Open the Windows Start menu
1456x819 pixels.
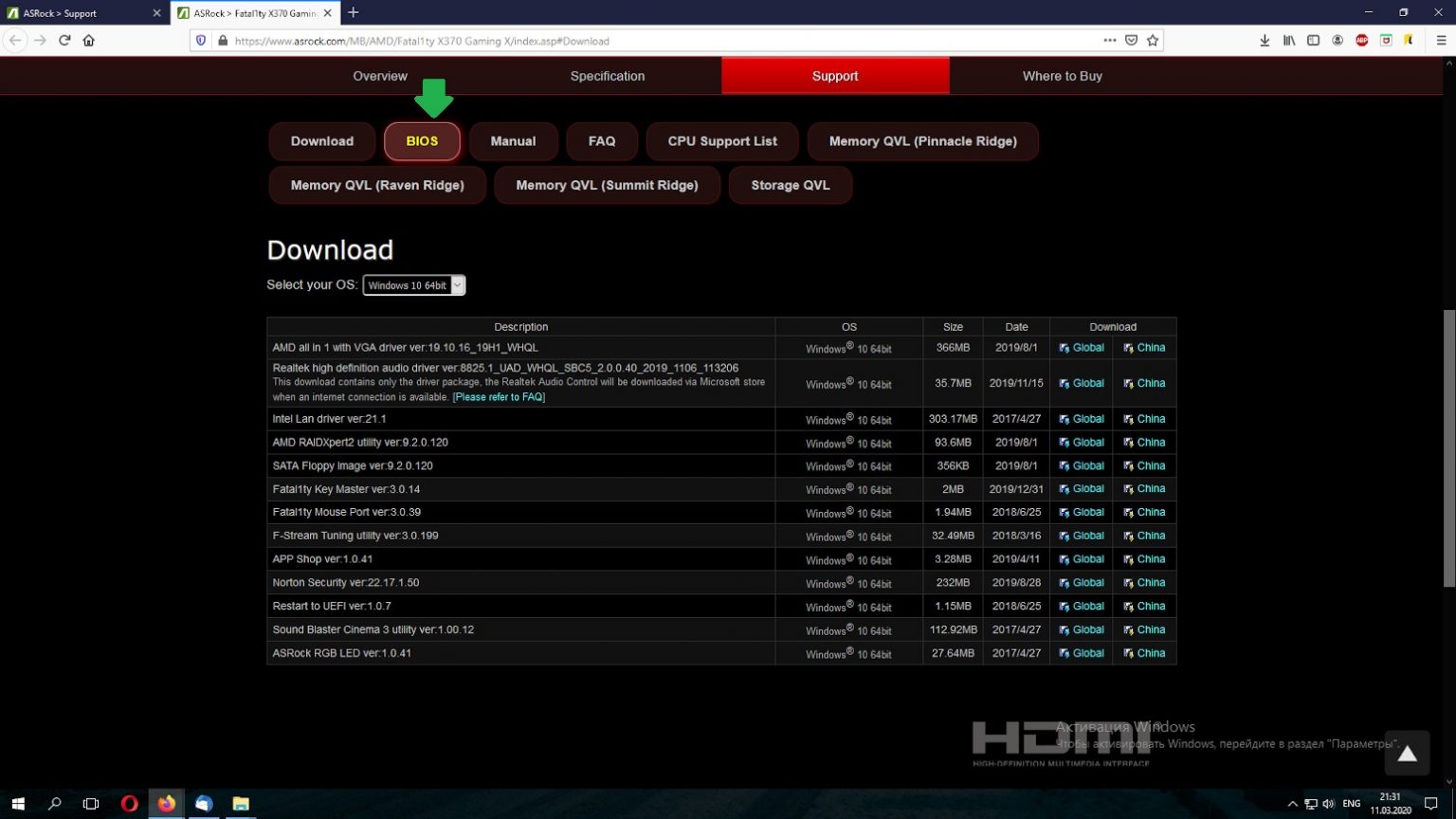(18, 804)
